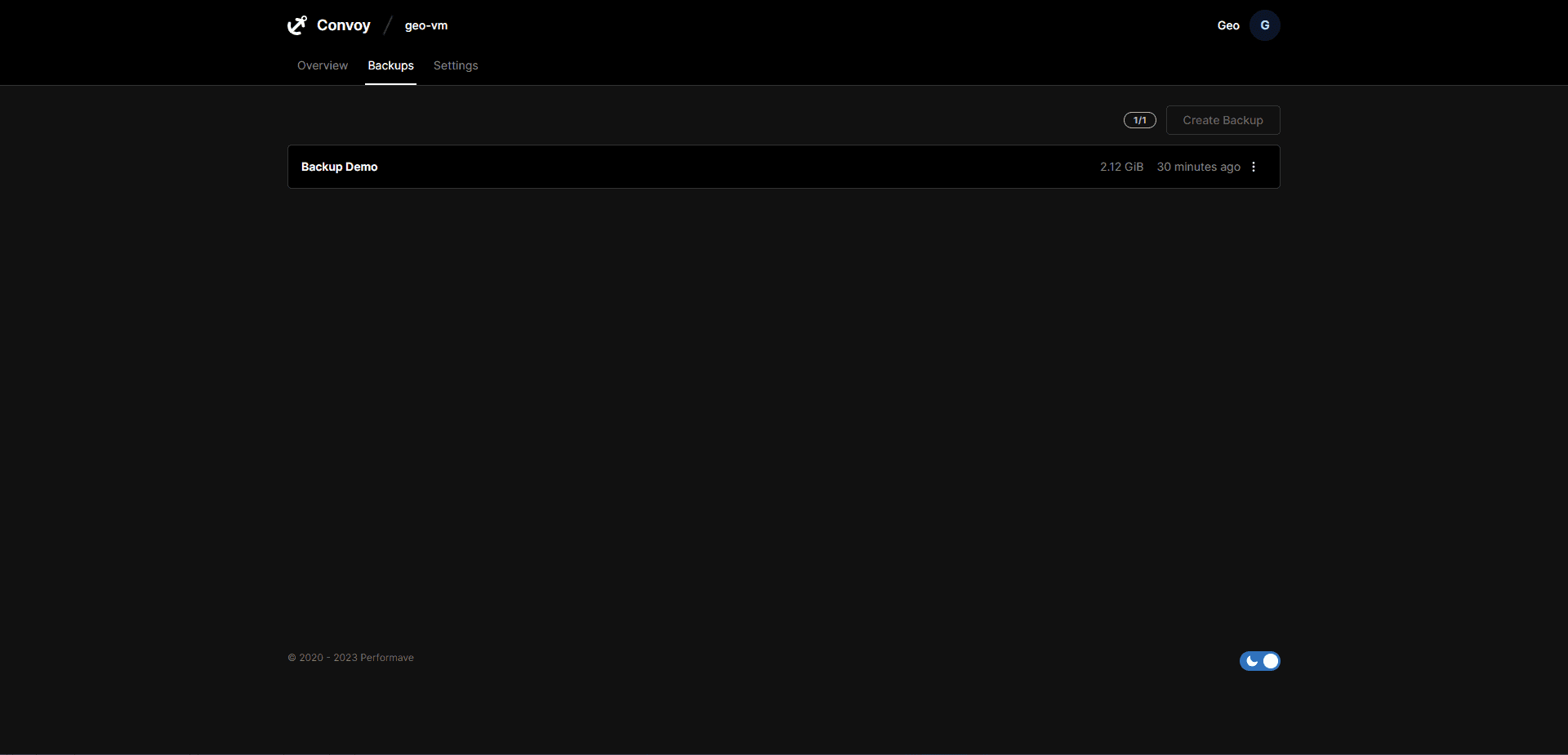The width and height of the screenshot is (1568, 755).
Task: Click the 2.12 GiB size value
Action: click(1121, 167)
